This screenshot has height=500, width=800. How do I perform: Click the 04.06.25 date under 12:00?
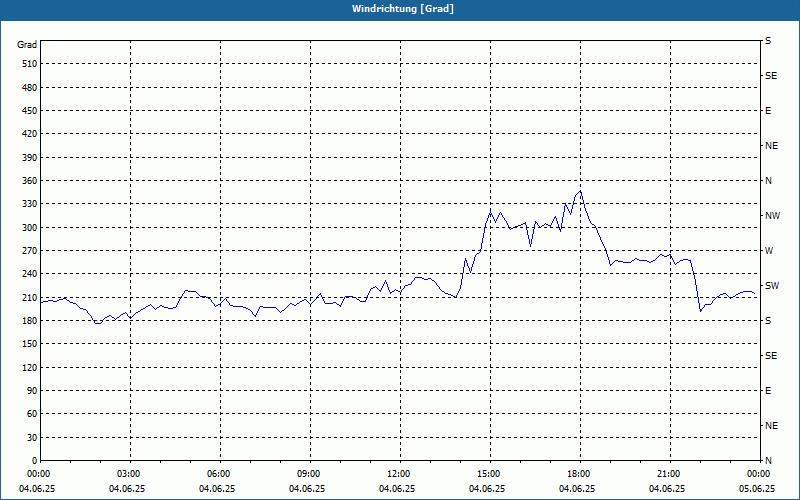tap(397, 489)
